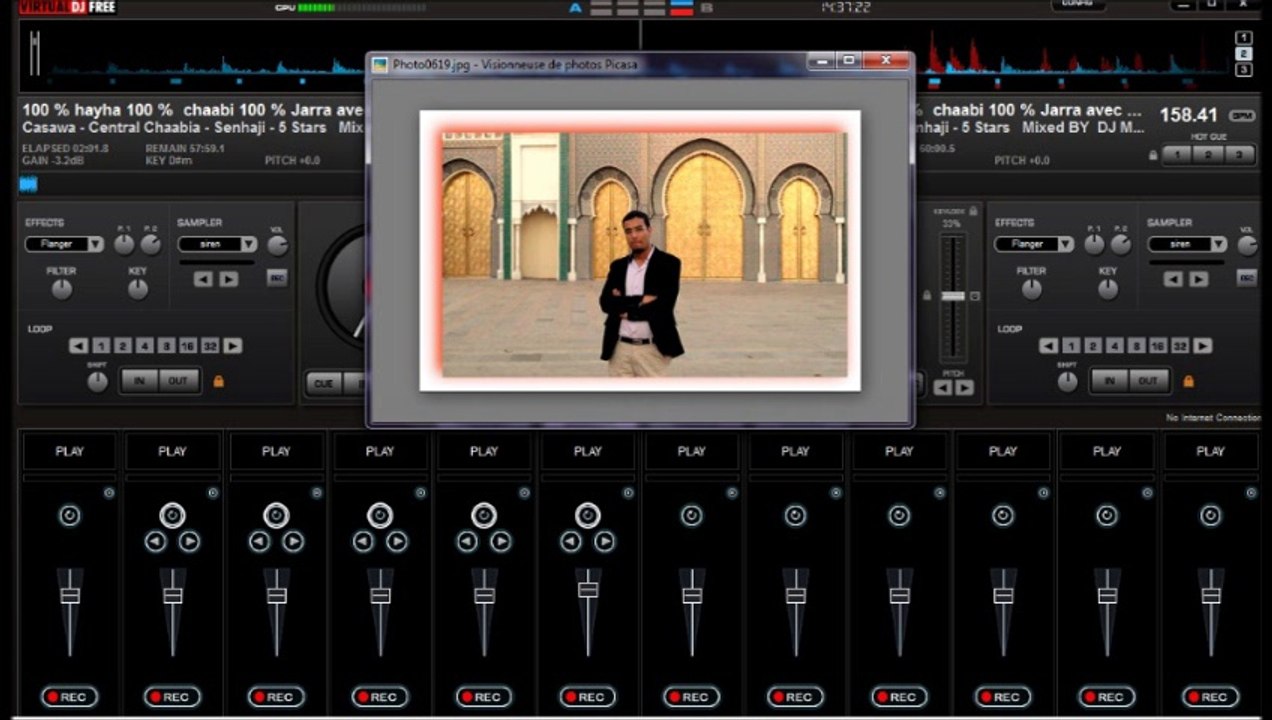
Task: Click the loop knob in sampler slot two
Action: click(x=172, y=515)
